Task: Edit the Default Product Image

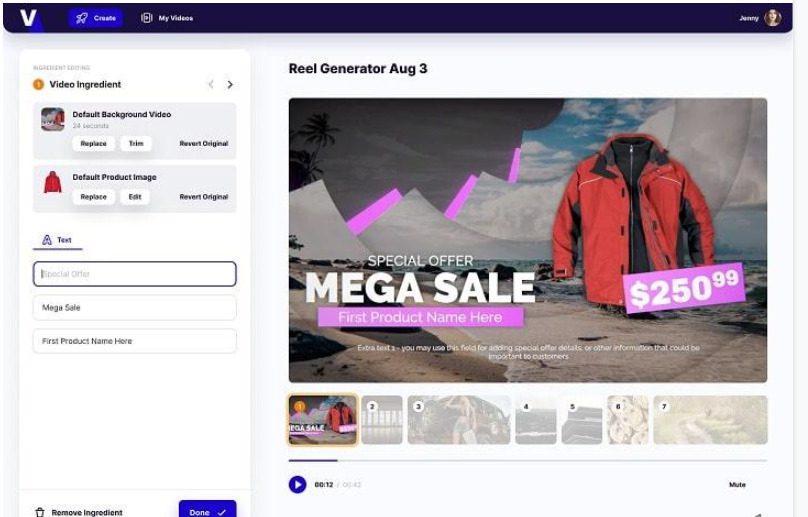Action: pos(135,197)
